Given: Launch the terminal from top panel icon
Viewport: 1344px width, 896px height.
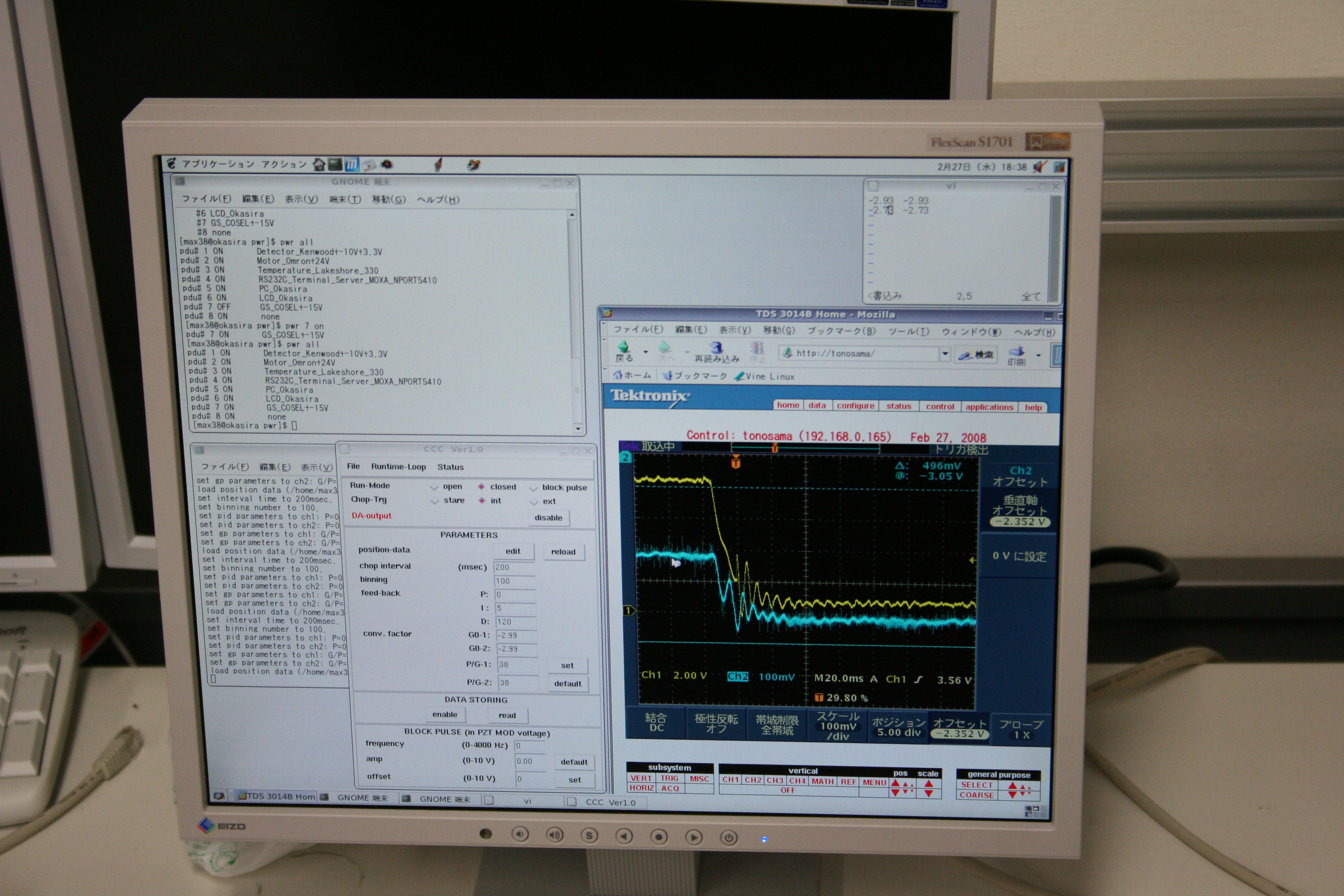Looking at the screenshot, I should [336, 164].
